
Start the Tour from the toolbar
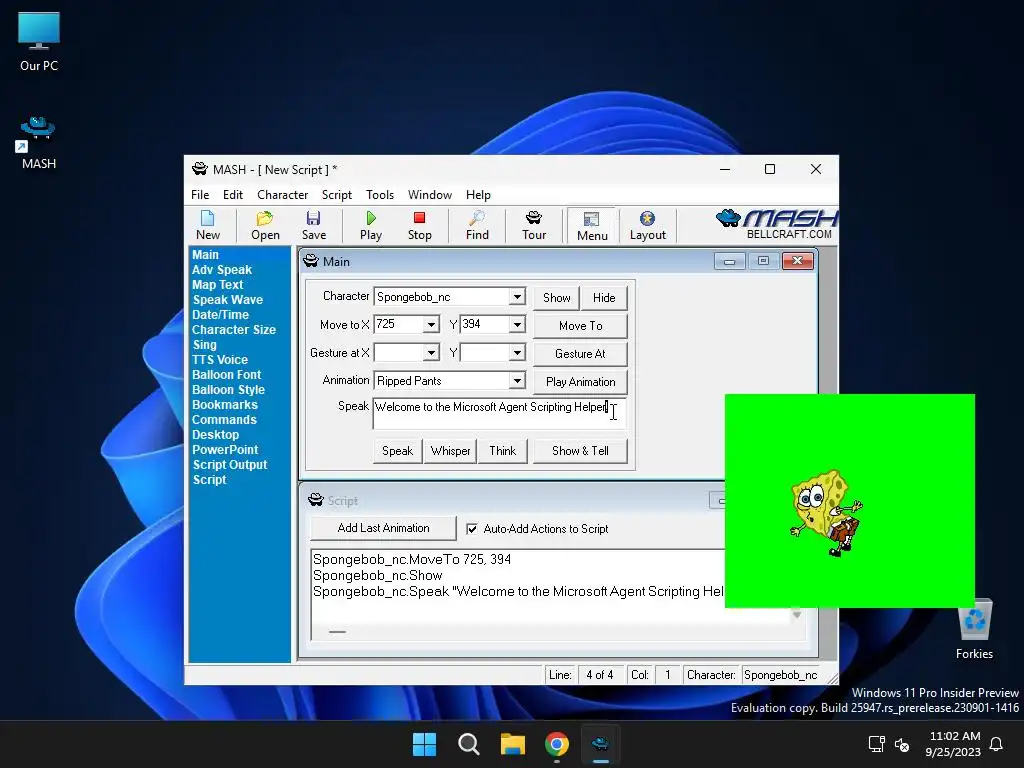point(534,225)
